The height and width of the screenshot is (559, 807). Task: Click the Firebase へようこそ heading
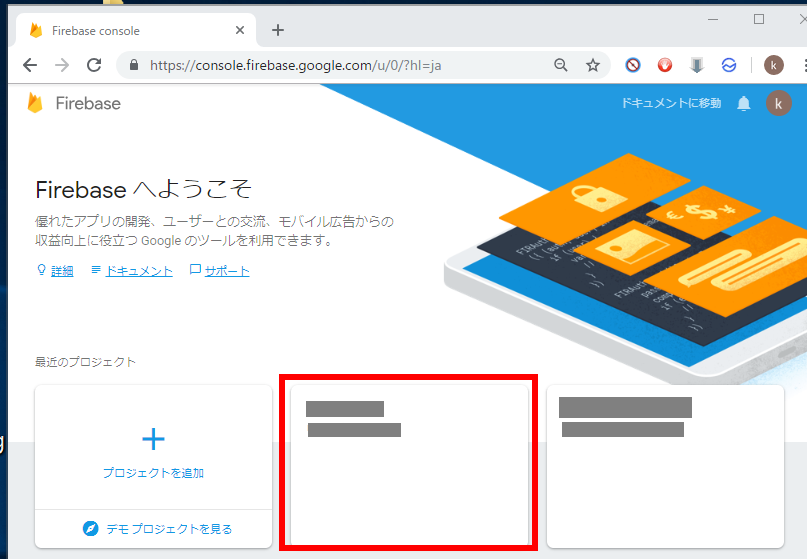(x=144, y=189)
